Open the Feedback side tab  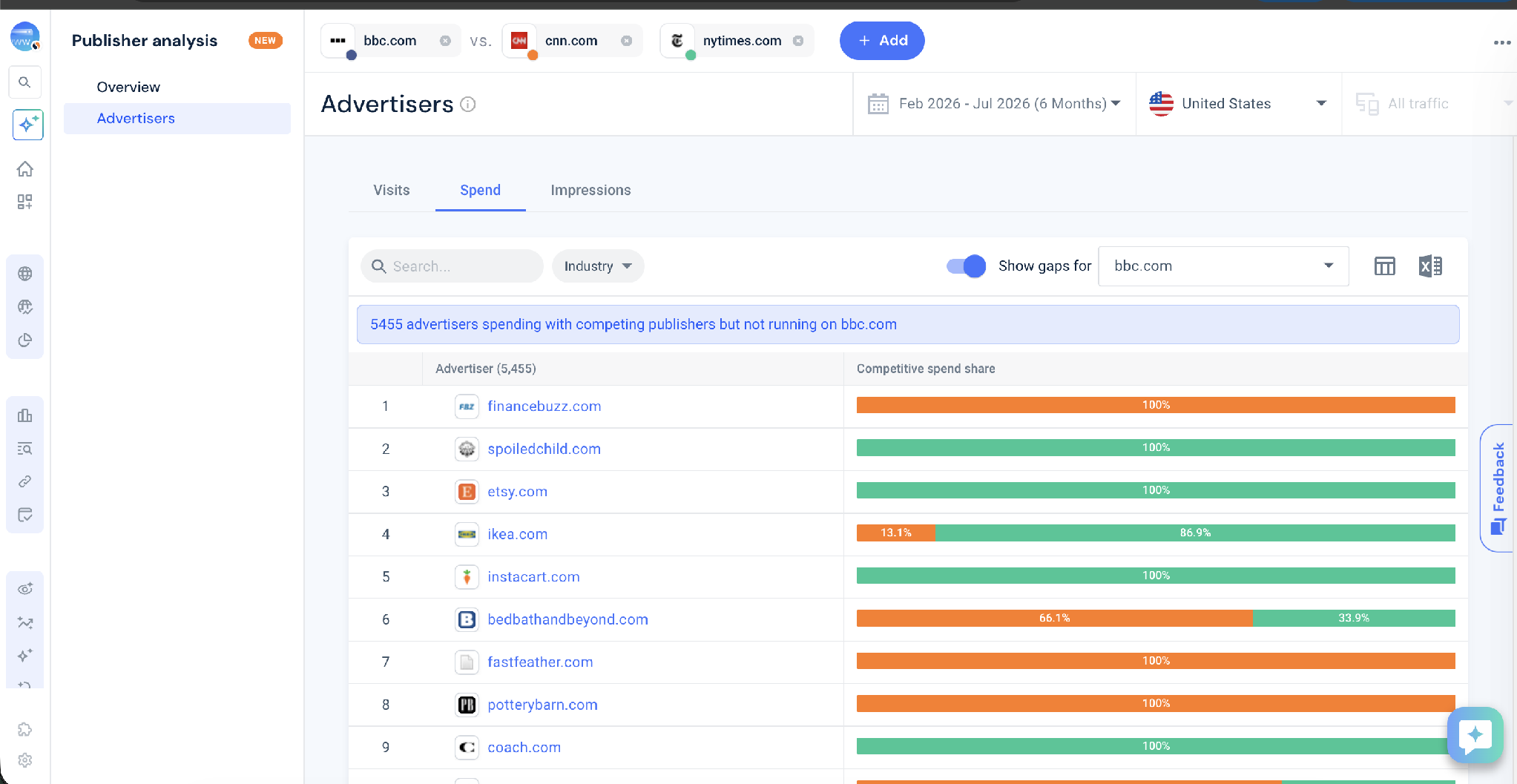click(1498, 488)
